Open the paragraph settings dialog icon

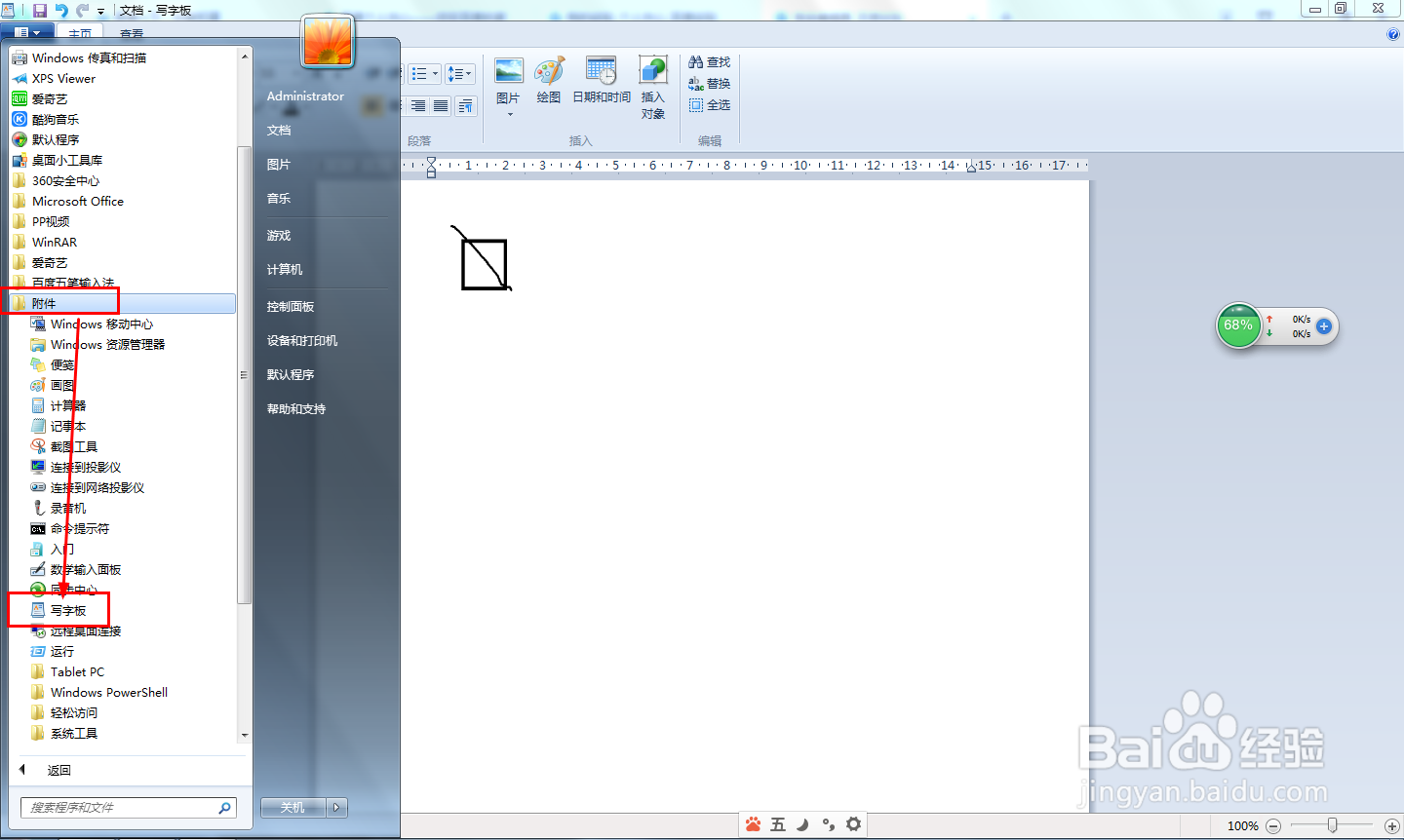tap(465, 105)
